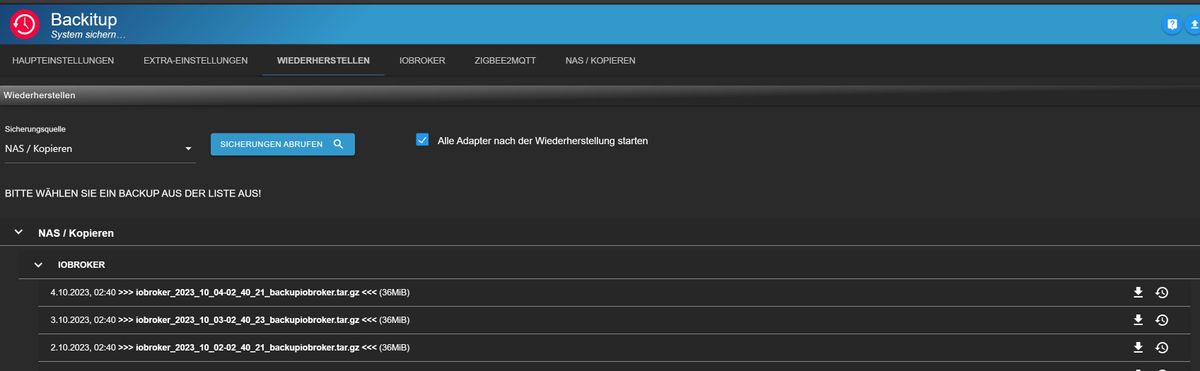Download backup iobroker_2023_10_04
The height and width of the screenshot is (371, 1200).
tap(1137, 292)
